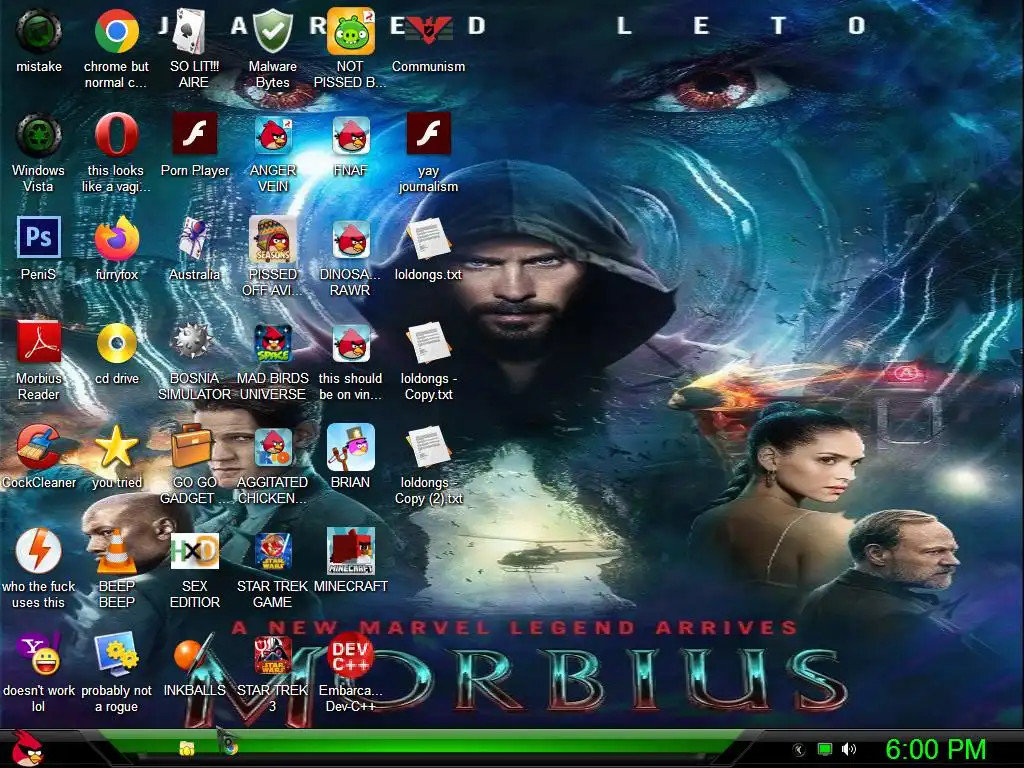Open the 'MINECRAFT' red block icon
The image size is (1024, 768).
pyautogui.click(x=351, y=551)
